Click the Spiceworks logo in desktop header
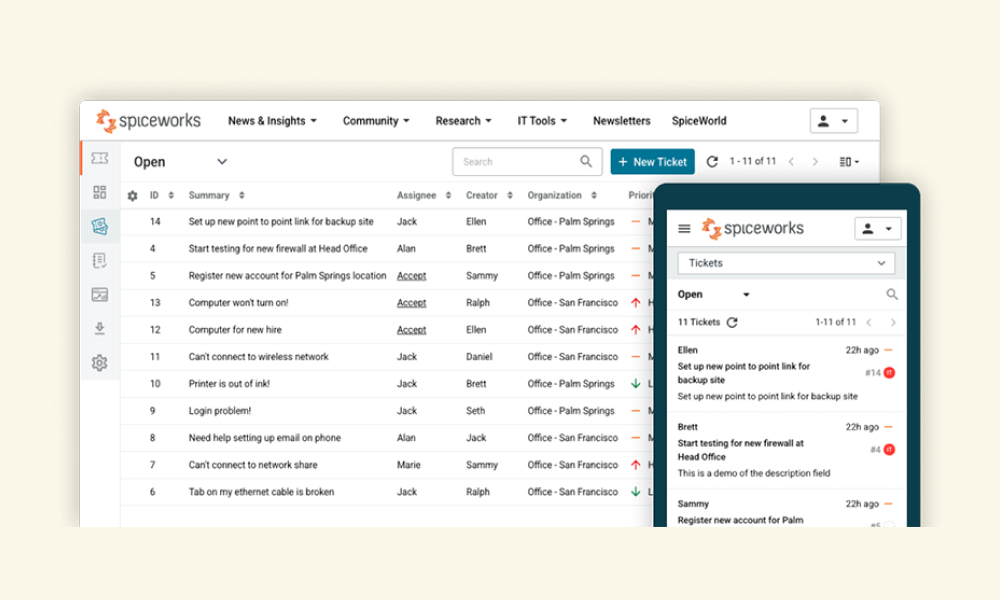Screen dimensions: 1000x600 coord(148,121)
